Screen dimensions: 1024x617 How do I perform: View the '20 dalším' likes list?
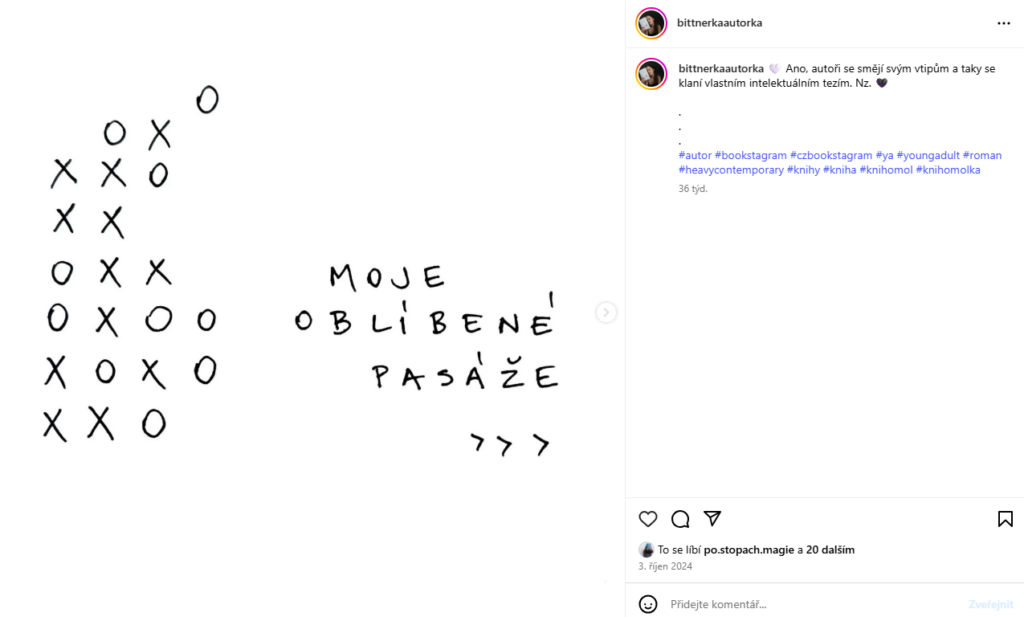click(830, 550)
